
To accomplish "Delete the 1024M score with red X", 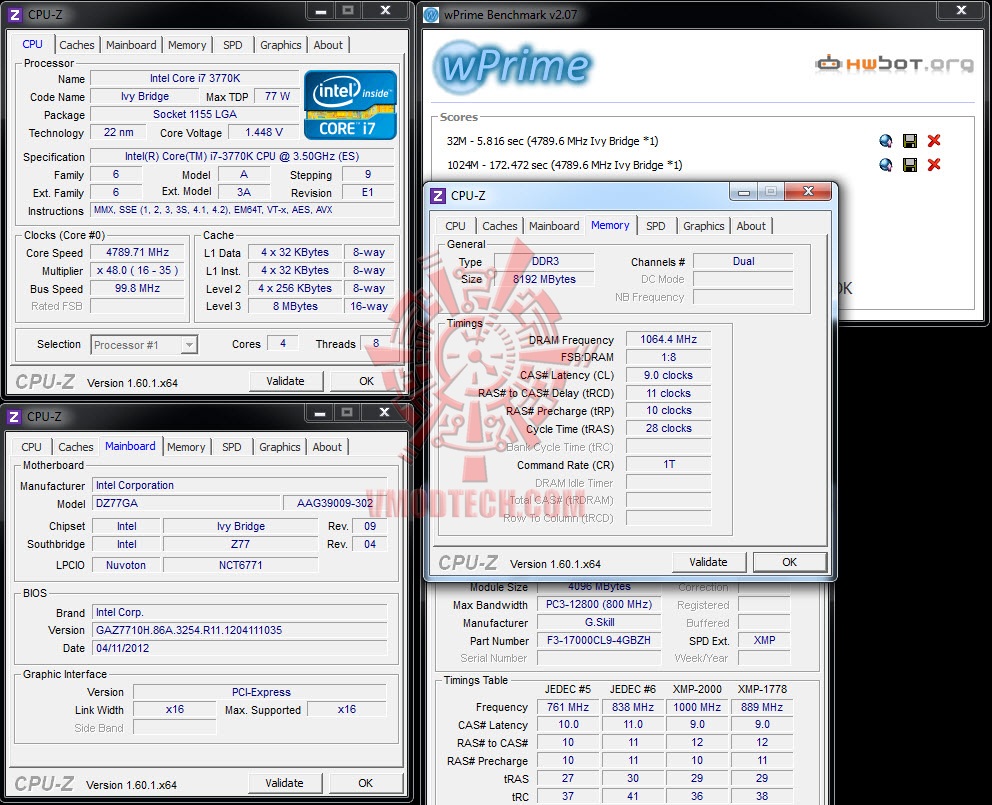I will [934, 165].
